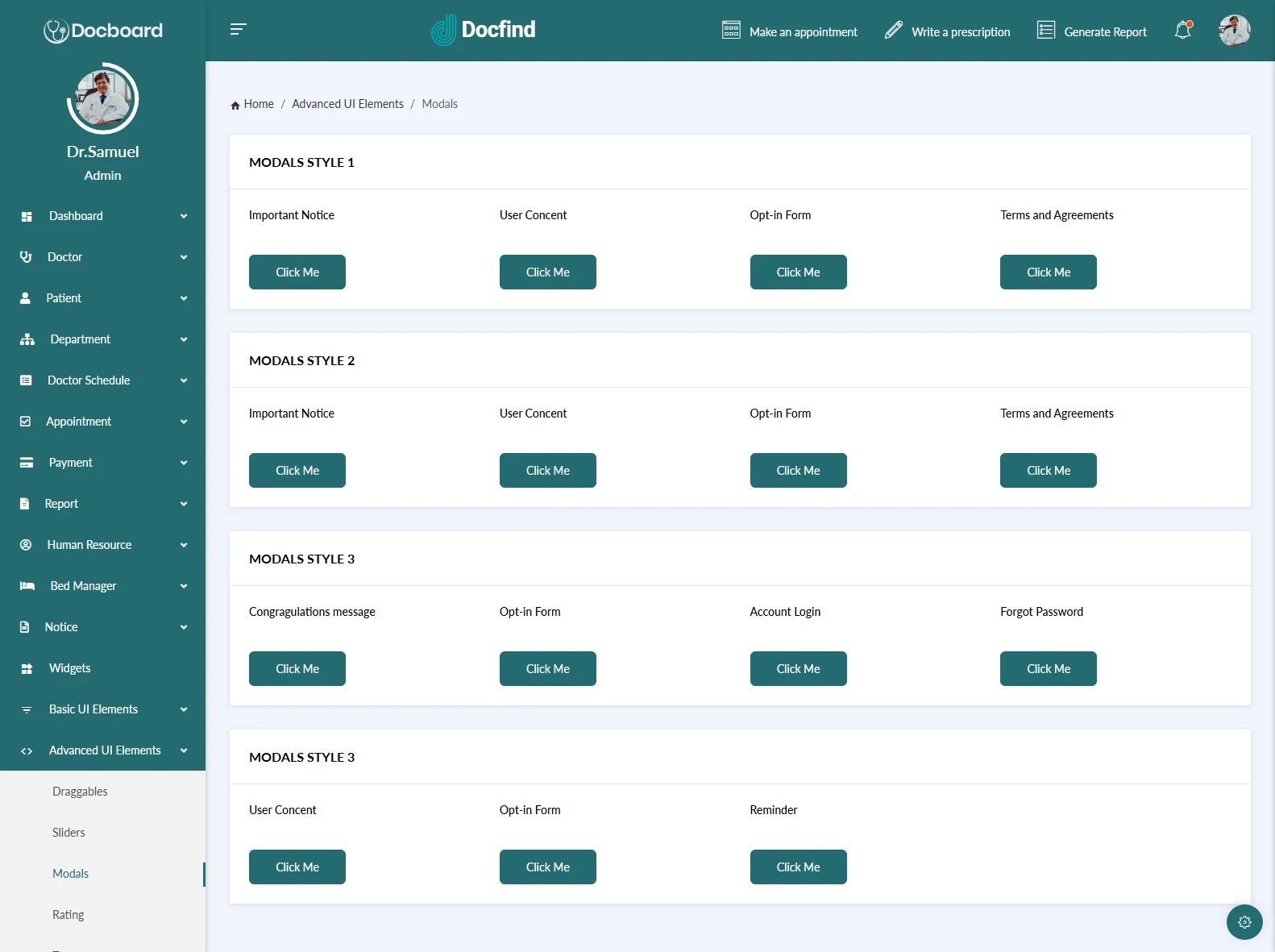Click the pencil icon for Write a prescription
The height and width of the screenshot is (952, 1275).
pyautogui.click(x=893, y=31)
